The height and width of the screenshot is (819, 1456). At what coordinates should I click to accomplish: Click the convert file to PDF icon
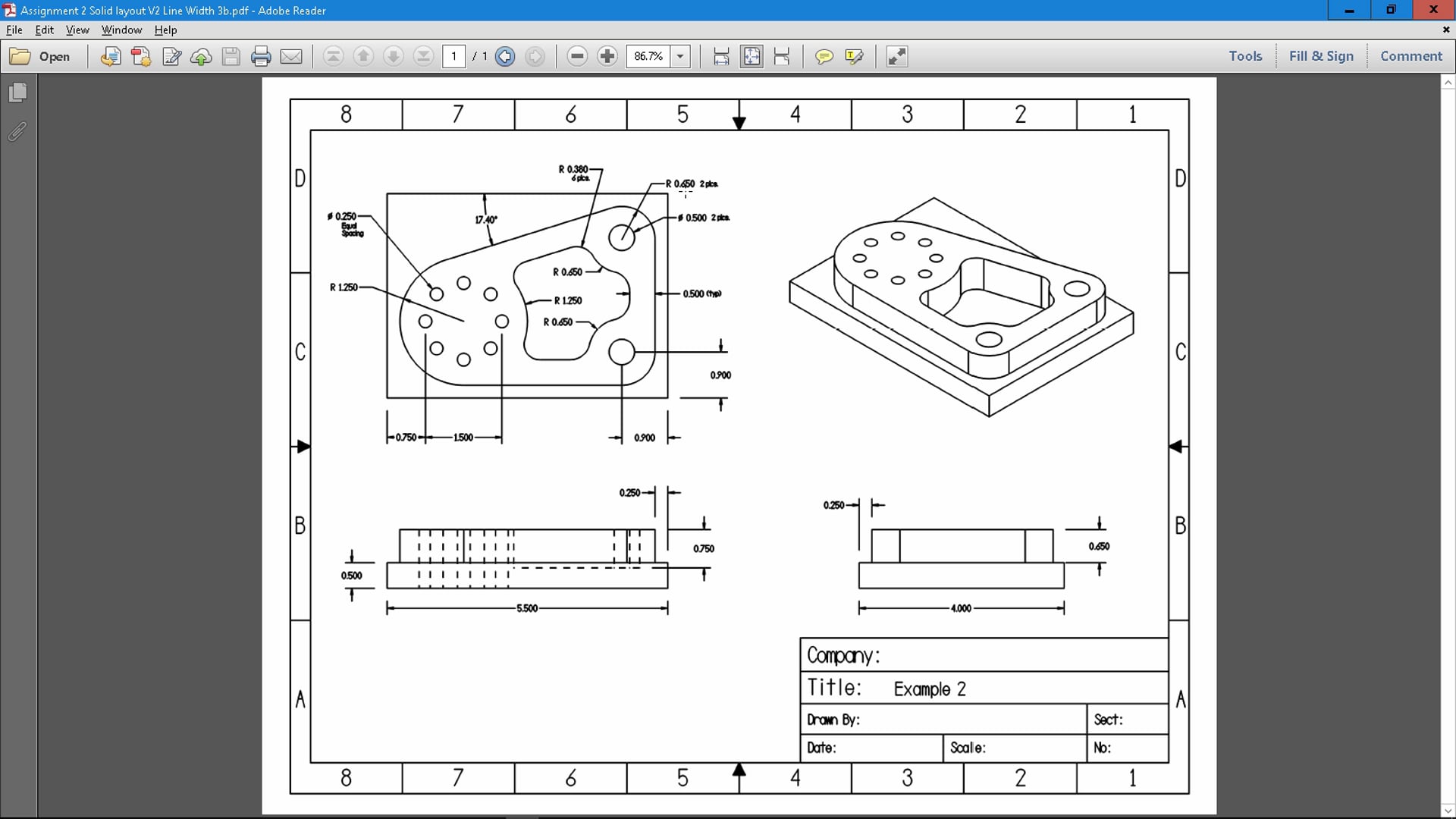coord(111,56)
